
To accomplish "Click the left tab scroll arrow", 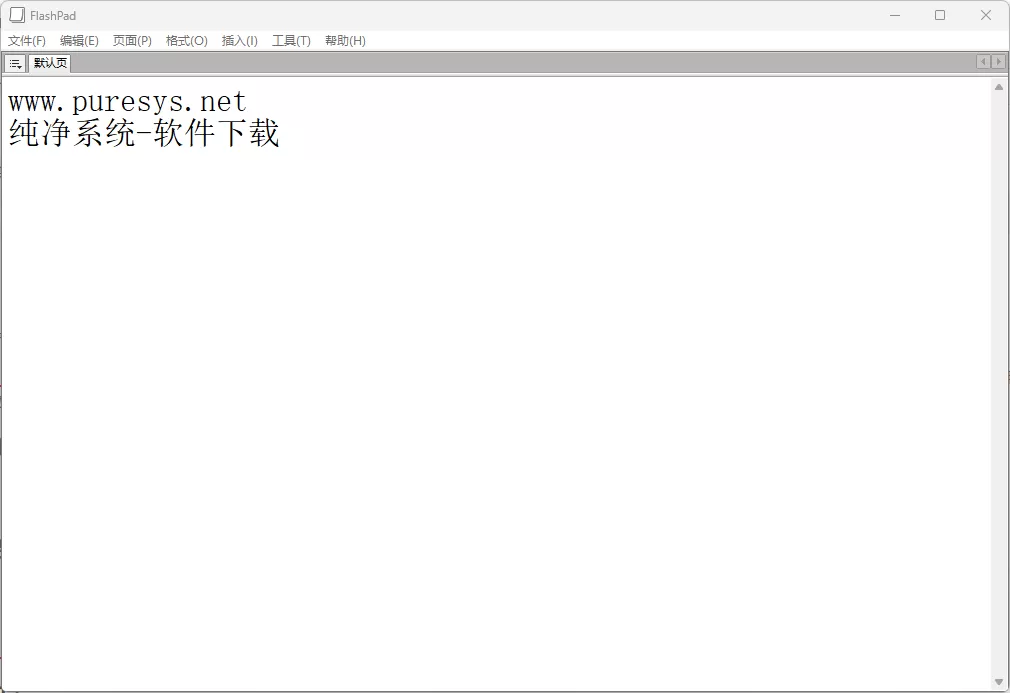I will [983, 61].
